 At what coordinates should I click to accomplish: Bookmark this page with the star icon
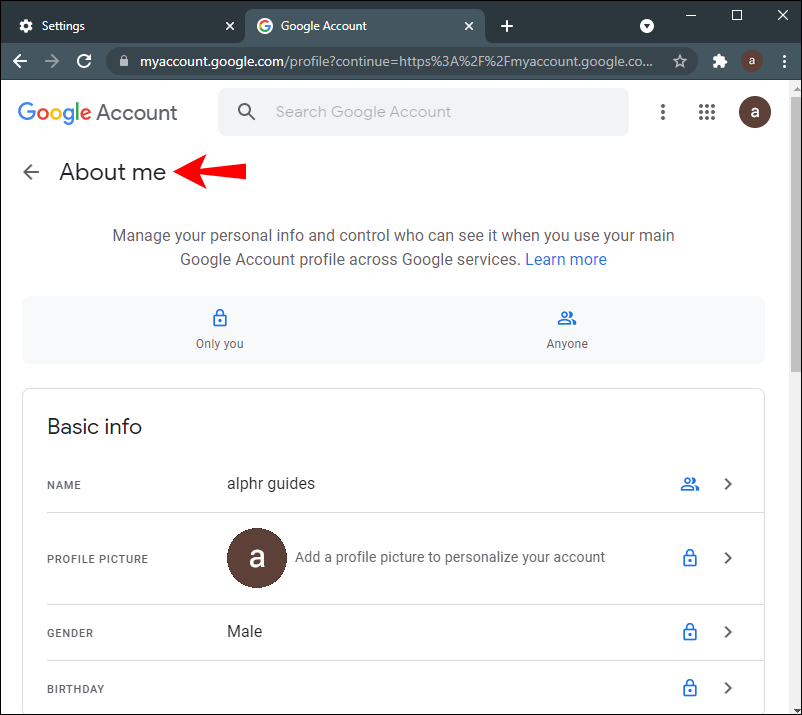(x=679, y=61)
